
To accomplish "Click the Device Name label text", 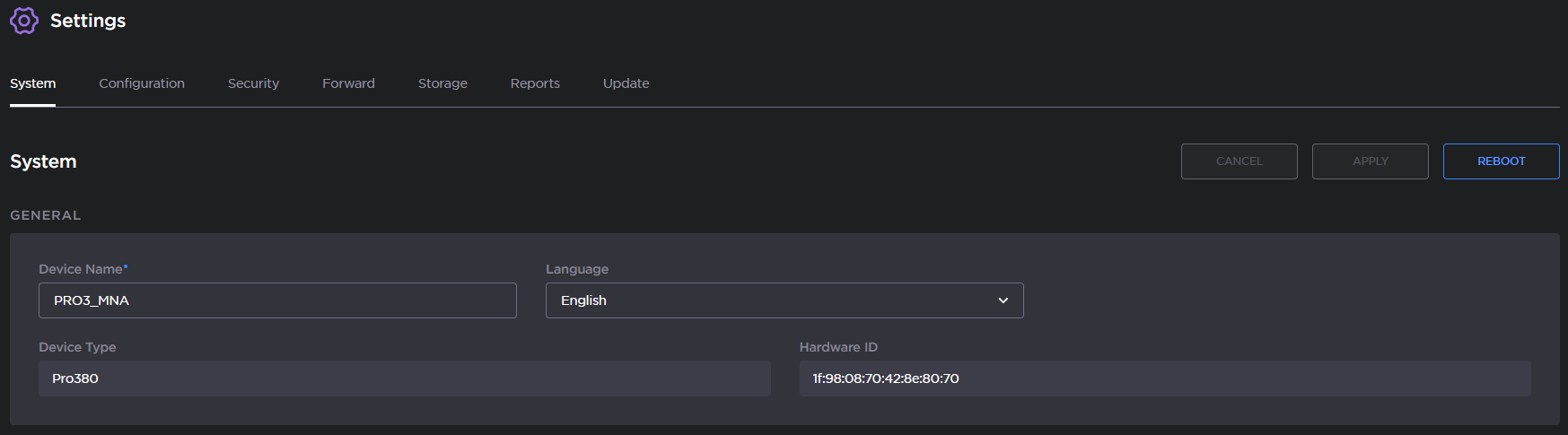I will [x=81, y=269].
